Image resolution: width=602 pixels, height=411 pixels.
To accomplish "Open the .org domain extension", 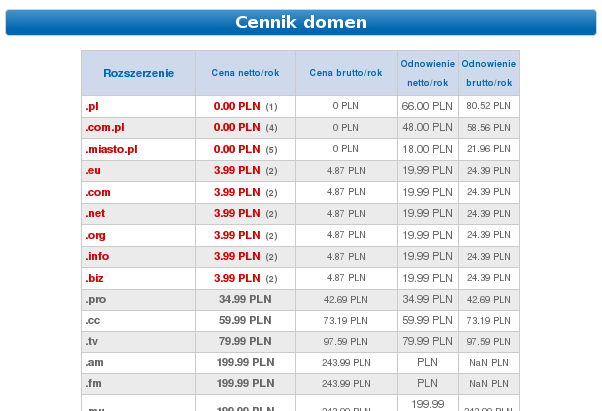I will tap(95, 235).
